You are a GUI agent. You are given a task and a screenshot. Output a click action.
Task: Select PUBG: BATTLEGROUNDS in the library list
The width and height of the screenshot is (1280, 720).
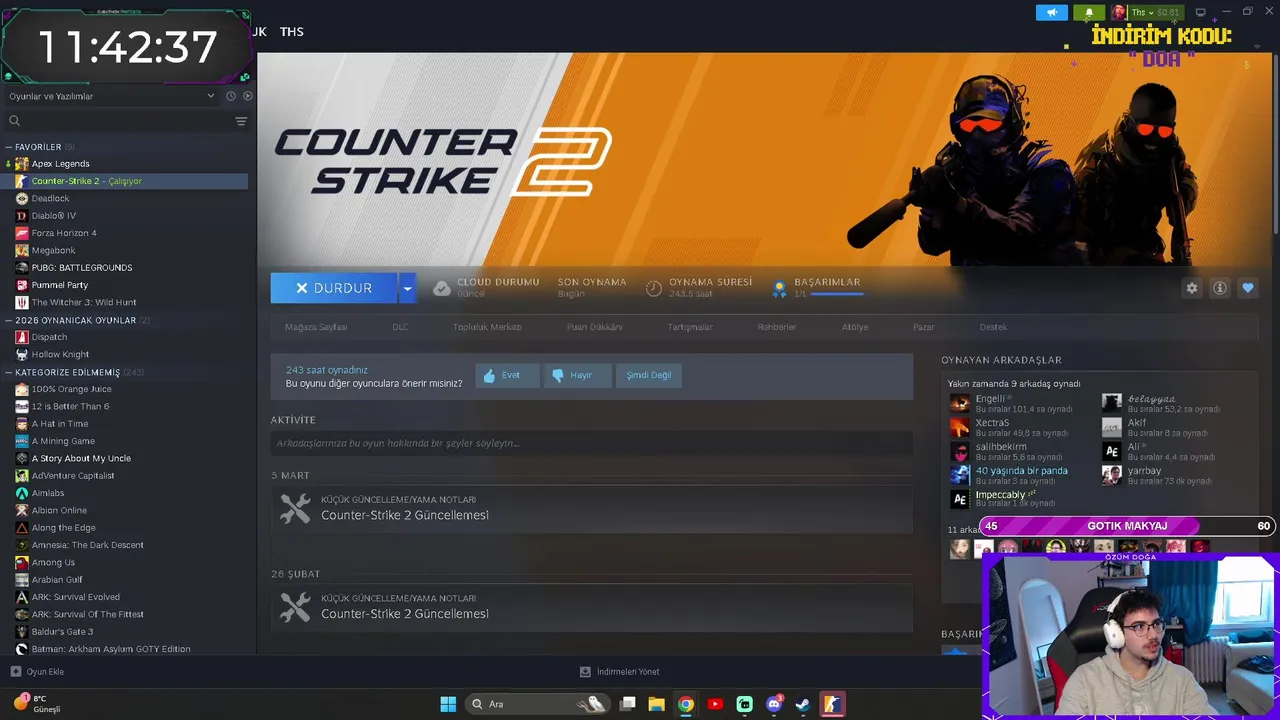point(82,268)
